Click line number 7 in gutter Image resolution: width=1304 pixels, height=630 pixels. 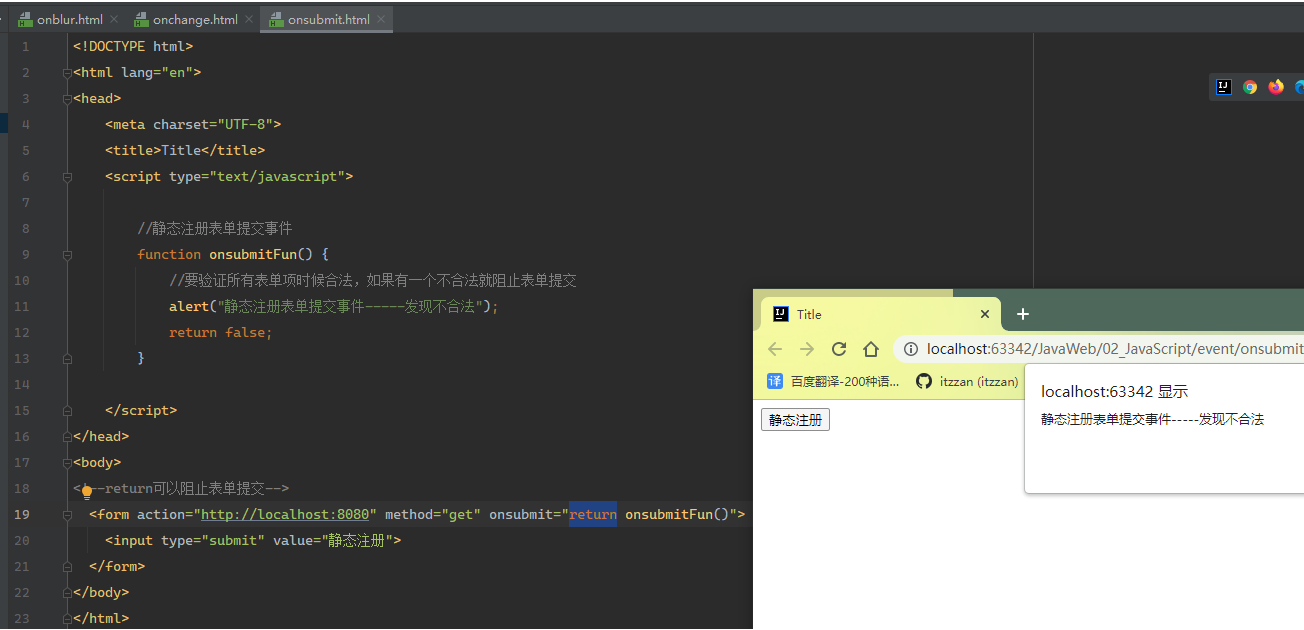pyautogui.click(x=25, y=202)
